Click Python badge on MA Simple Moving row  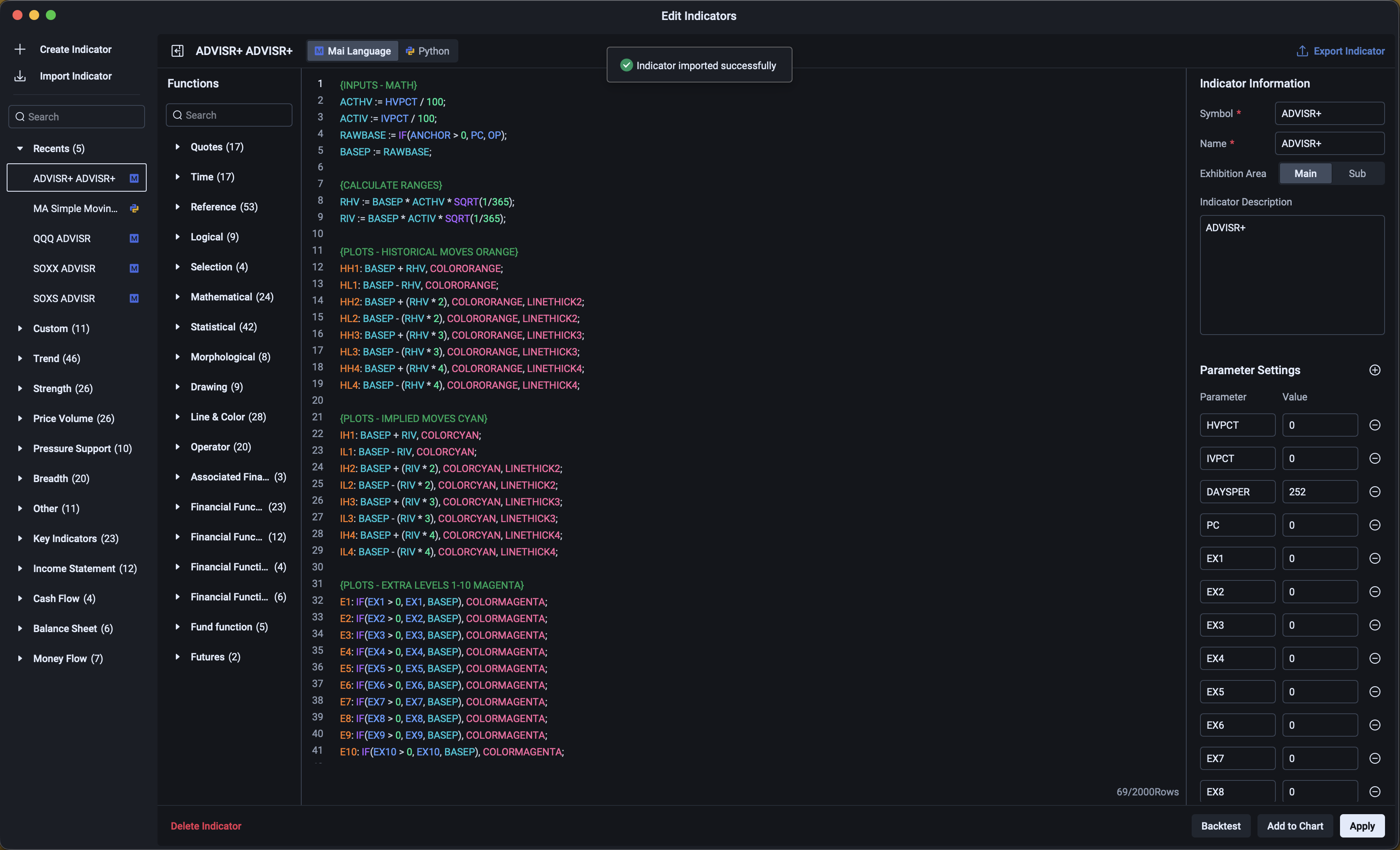(x=134, y=208)
